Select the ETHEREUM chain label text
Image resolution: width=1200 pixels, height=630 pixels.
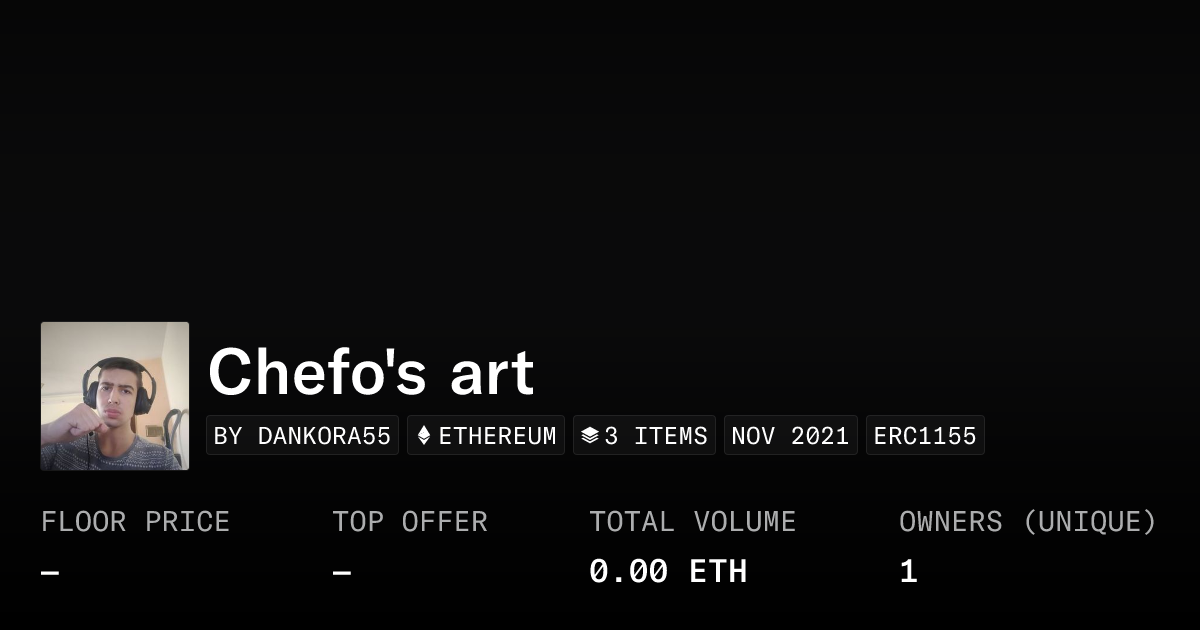click(x=497, y=436)
